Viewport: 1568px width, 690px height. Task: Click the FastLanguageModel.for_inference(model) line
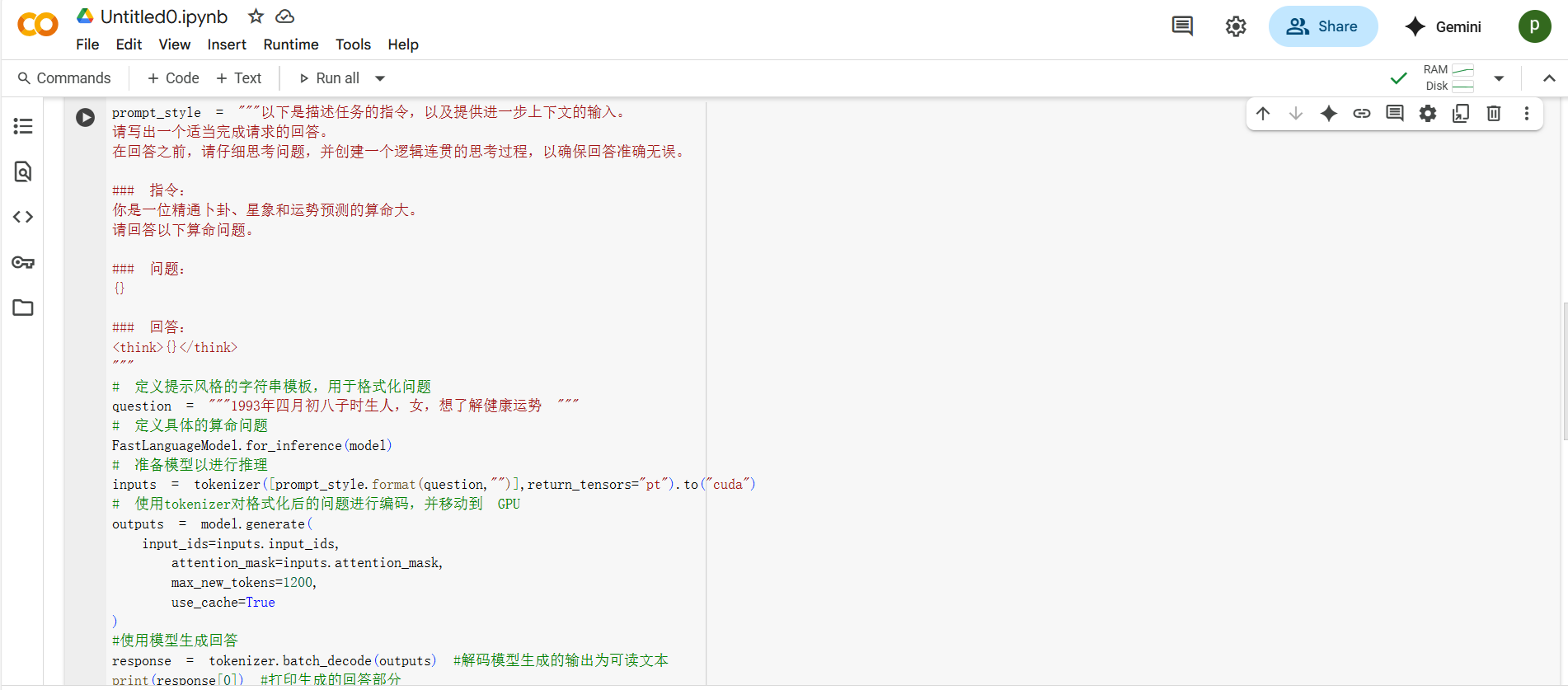(252, 445)
